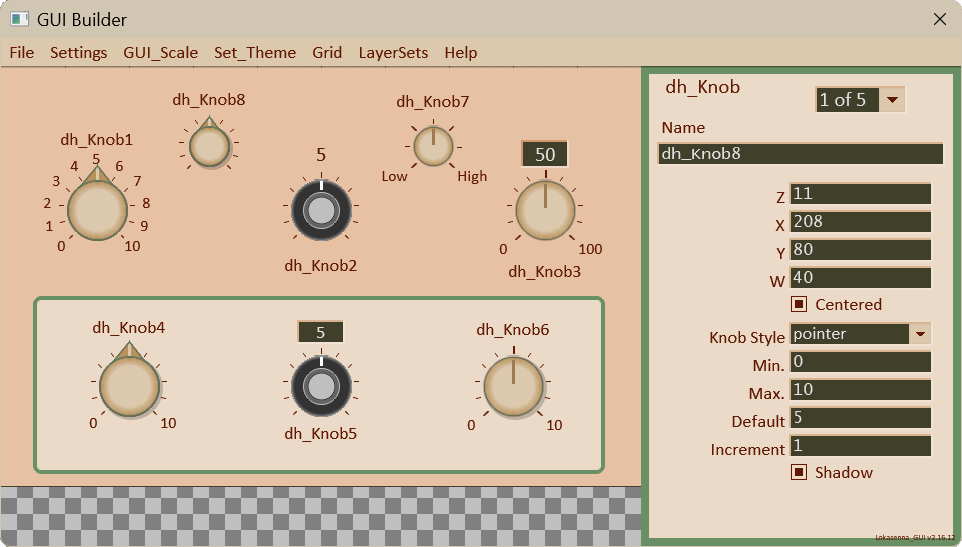The width and height of the screenshot is (962, 547).
Task: Click the black dh_Knob5 knob
Action: [x=321, y=386]
